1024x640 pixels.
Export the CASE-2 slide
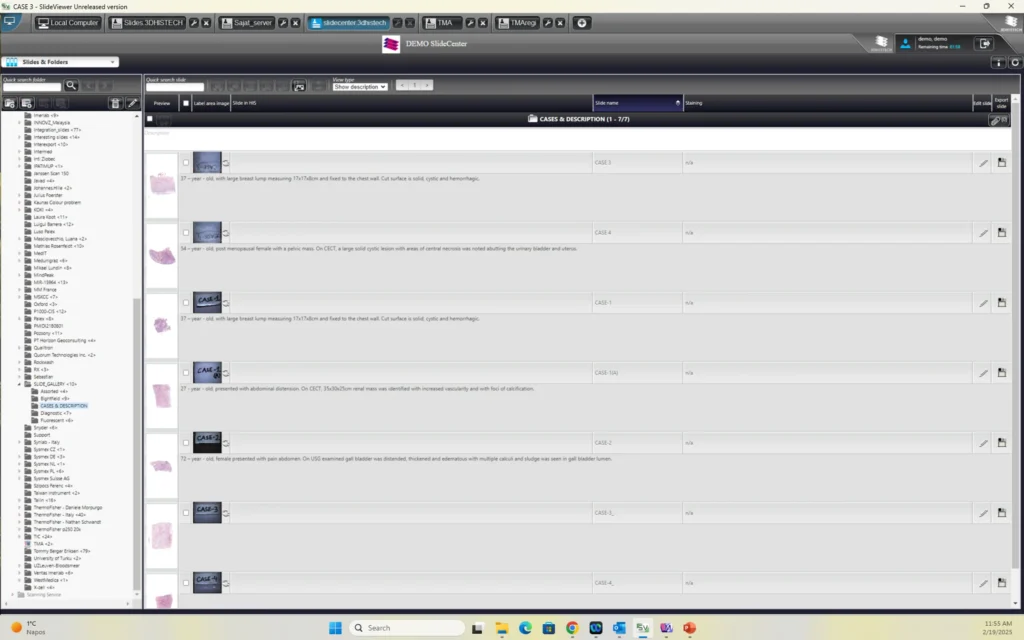pyautogui.click(x=1002, y=443)
